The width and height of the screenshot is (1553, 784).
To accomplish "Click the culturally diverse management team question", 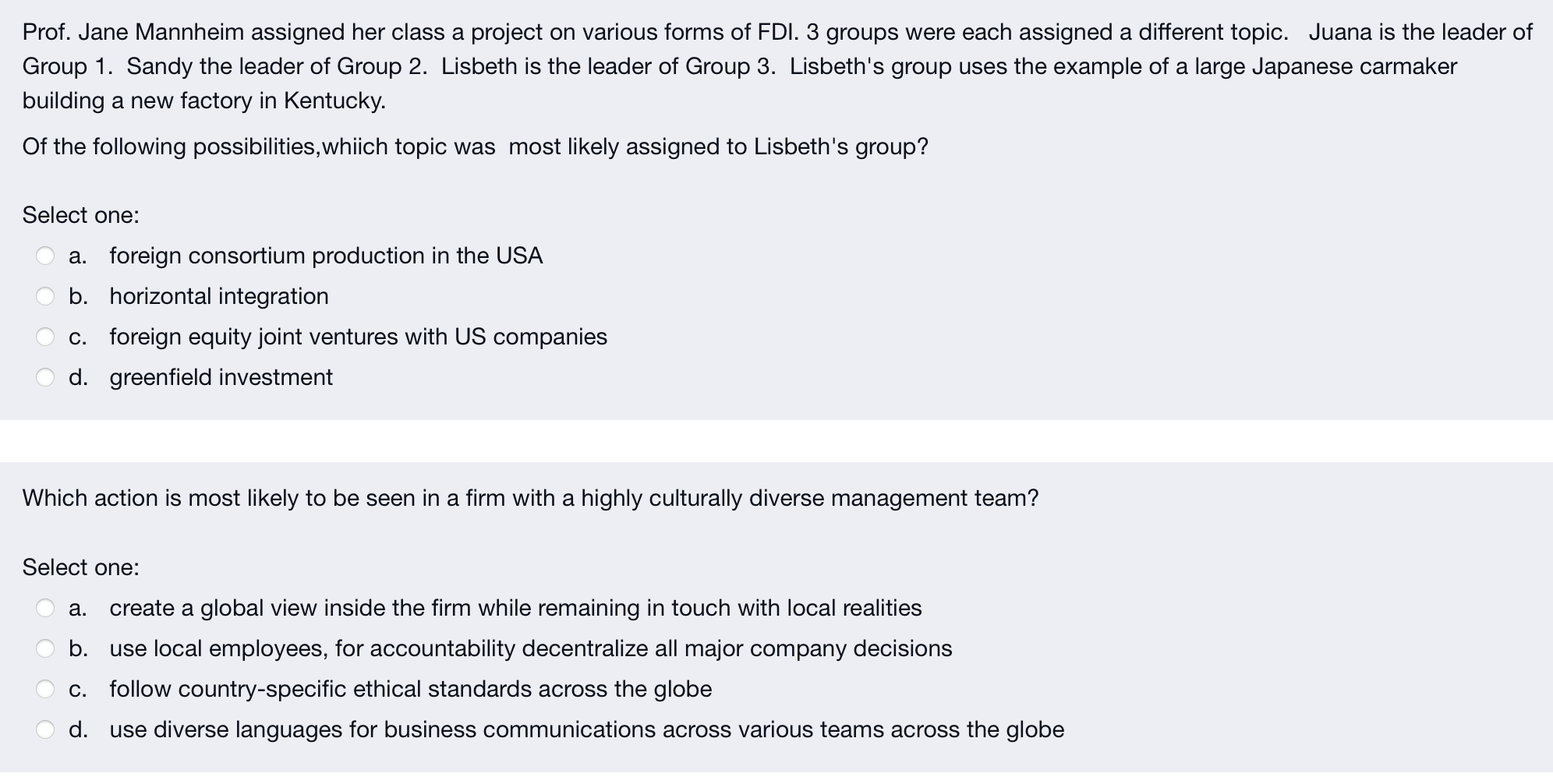I will 531,498.
